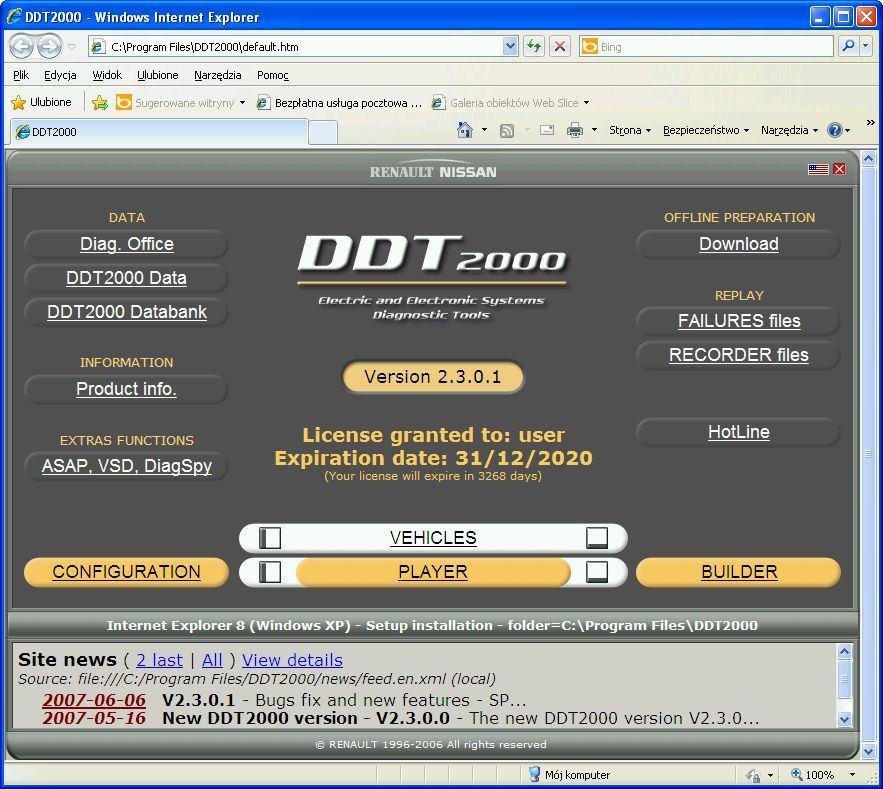The image size is (883, 789).
Task: Open ASAP, VSD, DiagSpy extras
Action: click(127, 466)
